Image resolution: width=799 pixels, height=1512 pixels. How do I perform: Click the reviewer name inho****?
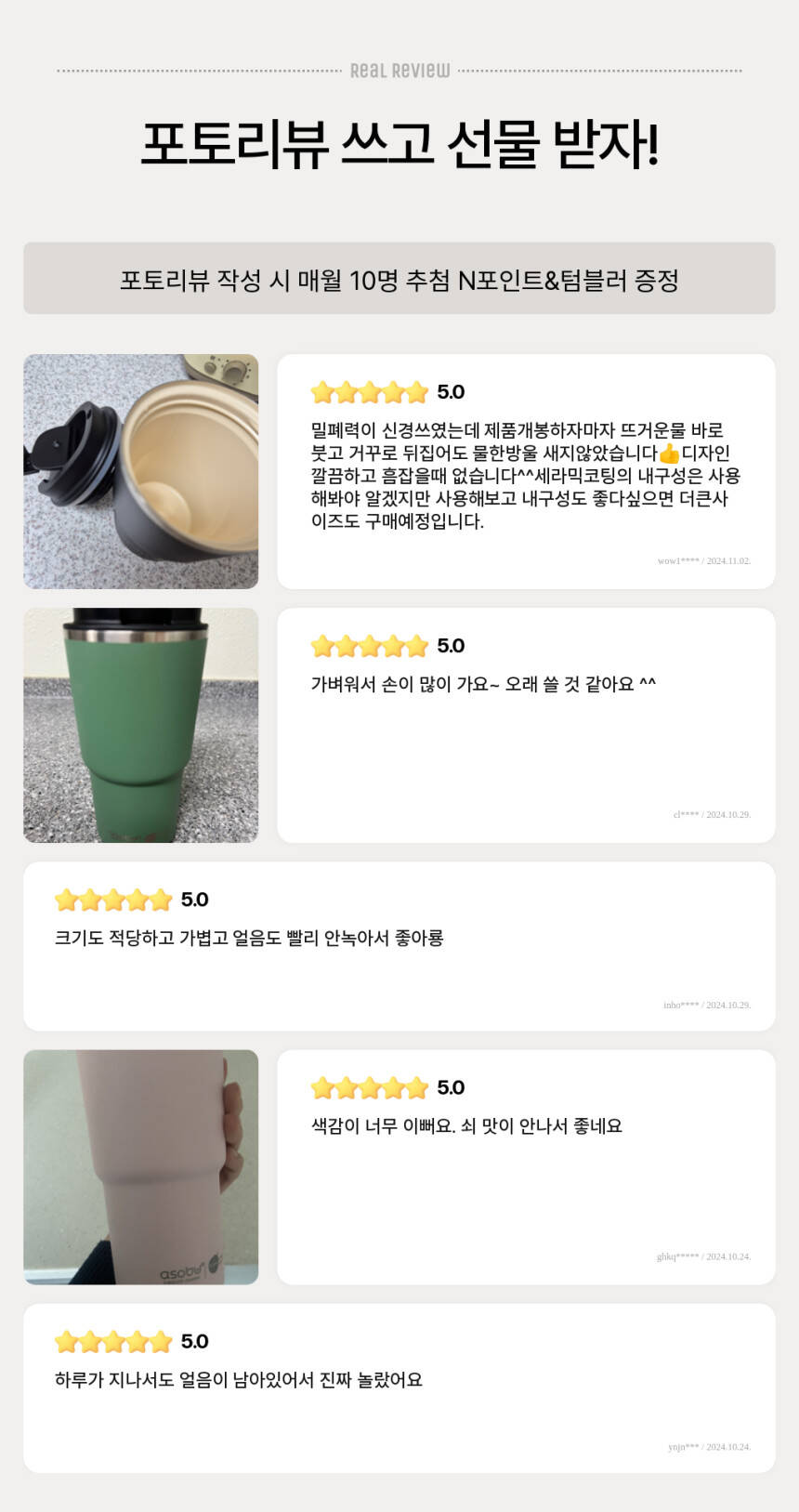681,1006
